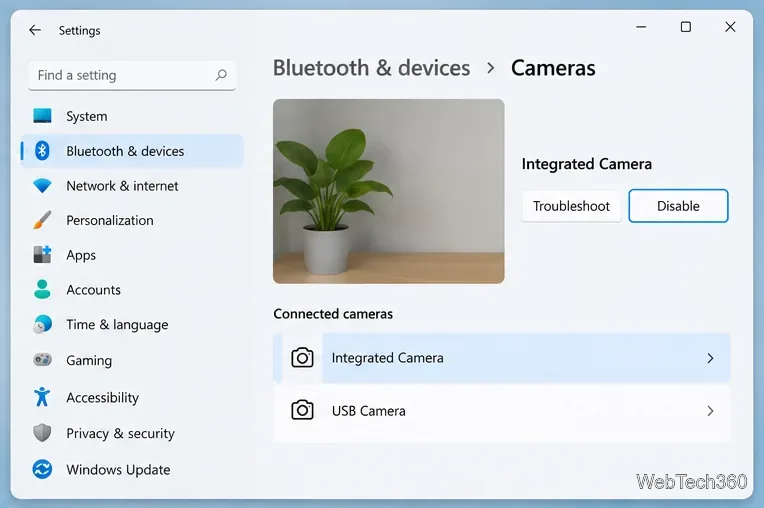Select the USB Camera list entry
The width and height of the screenshot is (764, 508).
pyautogui.click(x=502, y=411)
